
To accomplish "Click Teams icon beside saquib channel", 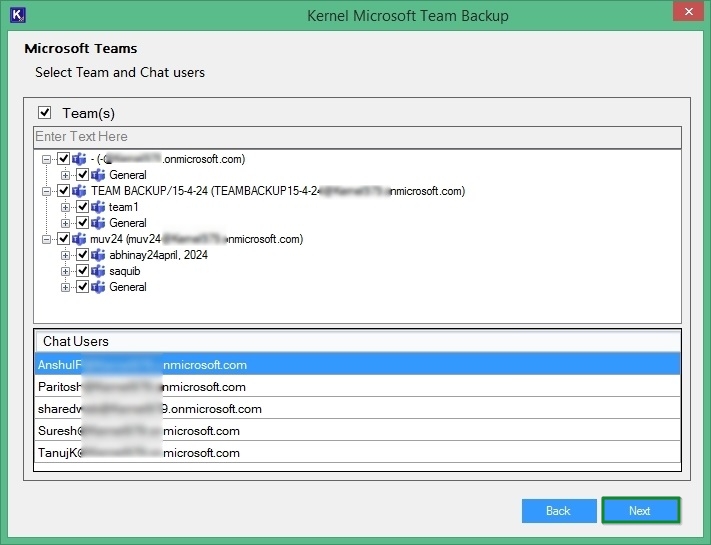I will [x=98, y=271].
